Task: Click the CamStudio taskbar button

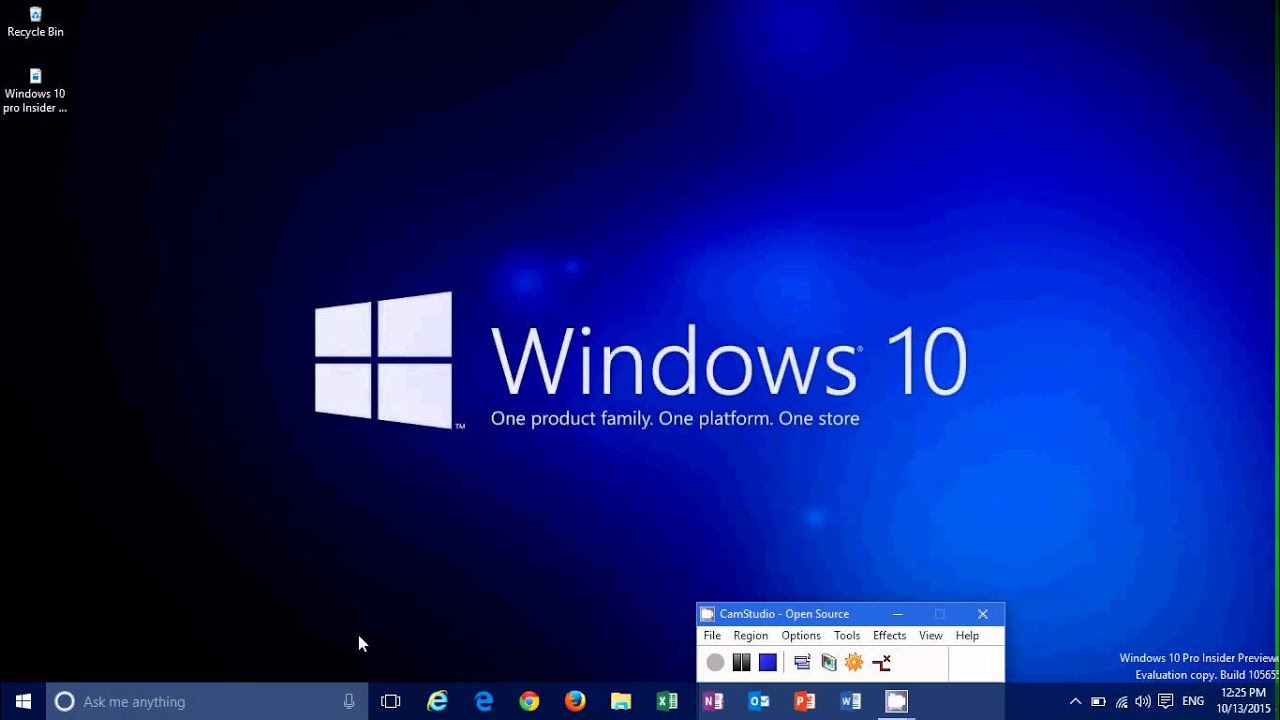Action: pyautogui.click(x=897, y=701)
